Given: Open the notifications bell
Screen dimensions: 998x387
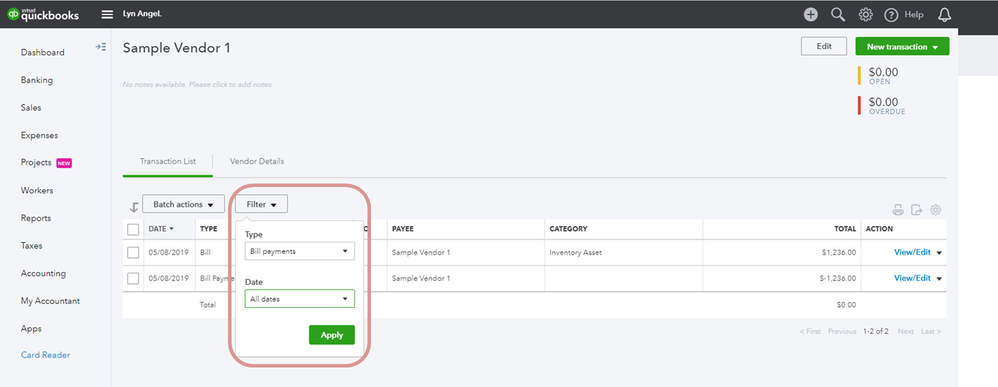Looking at the screenshot, I should tap(945, 15).
